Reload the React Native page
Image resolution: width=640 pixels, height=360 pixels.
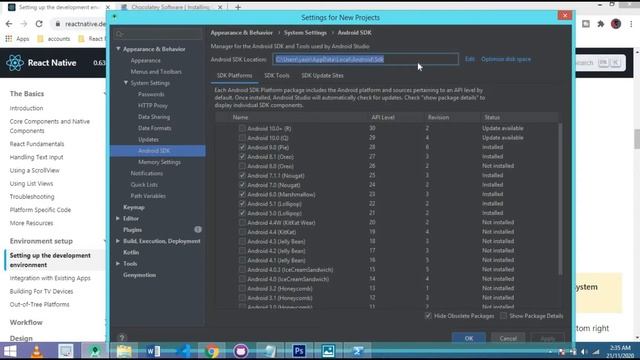click(x=39, y=24)
